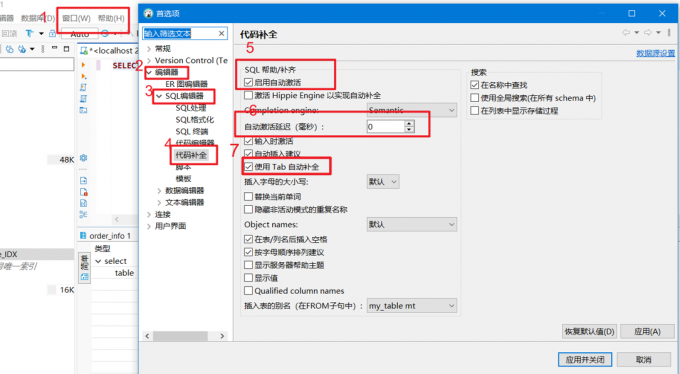This screenshot has width=680, height=374.
Task: Click the execute statement in new tab icon
Action: [84, 76]
